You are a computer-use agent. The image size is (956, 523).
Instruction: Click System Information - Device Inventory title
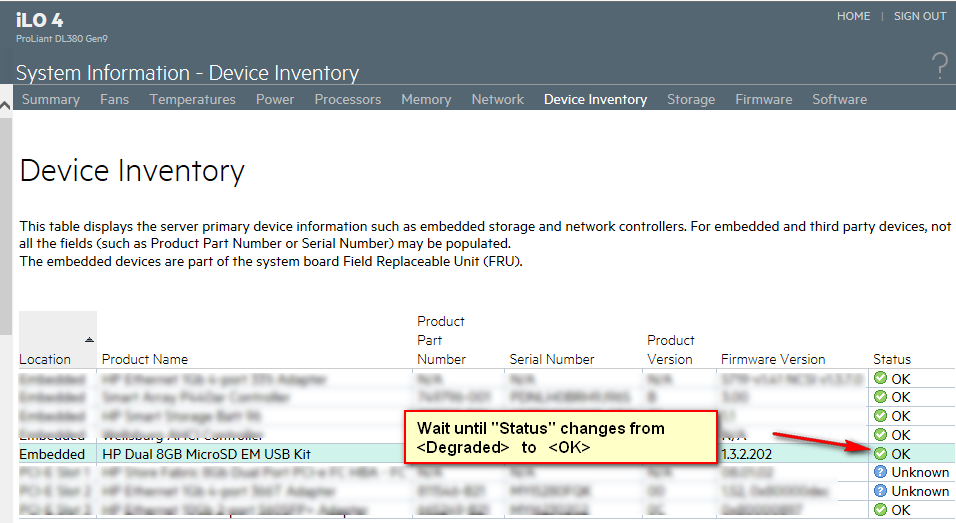pyautogui.click(x=187, y=73)
